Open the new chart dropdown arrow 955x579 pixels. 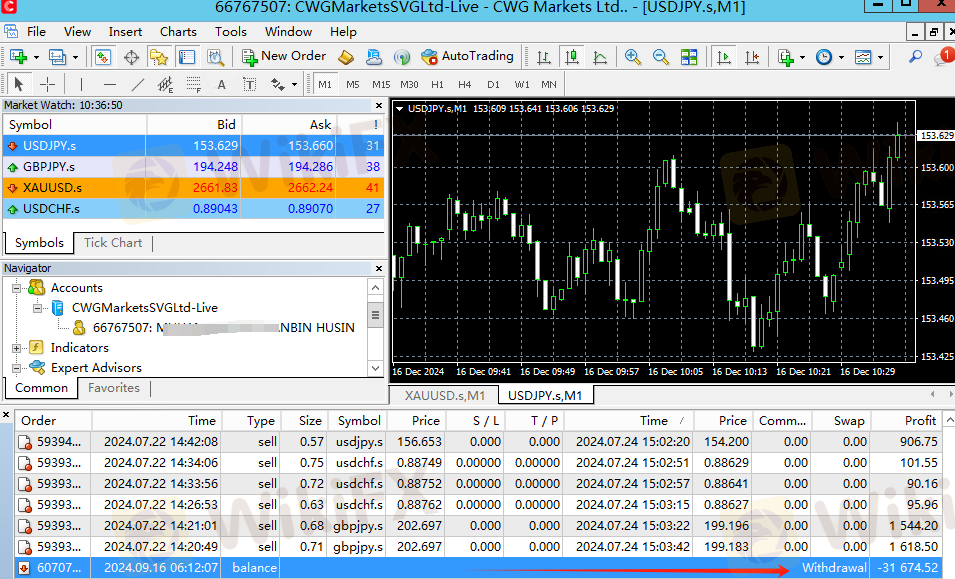point(37,58)
